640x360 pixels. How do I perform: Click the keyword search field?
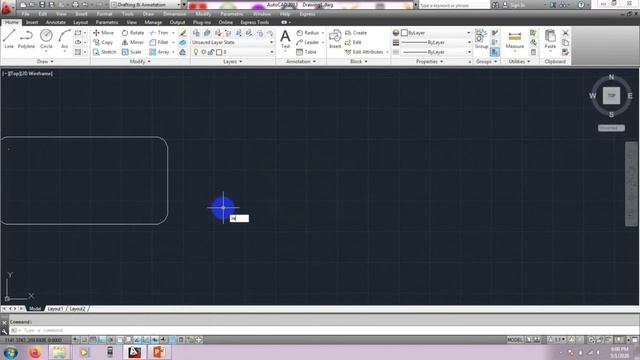point(453,5)
